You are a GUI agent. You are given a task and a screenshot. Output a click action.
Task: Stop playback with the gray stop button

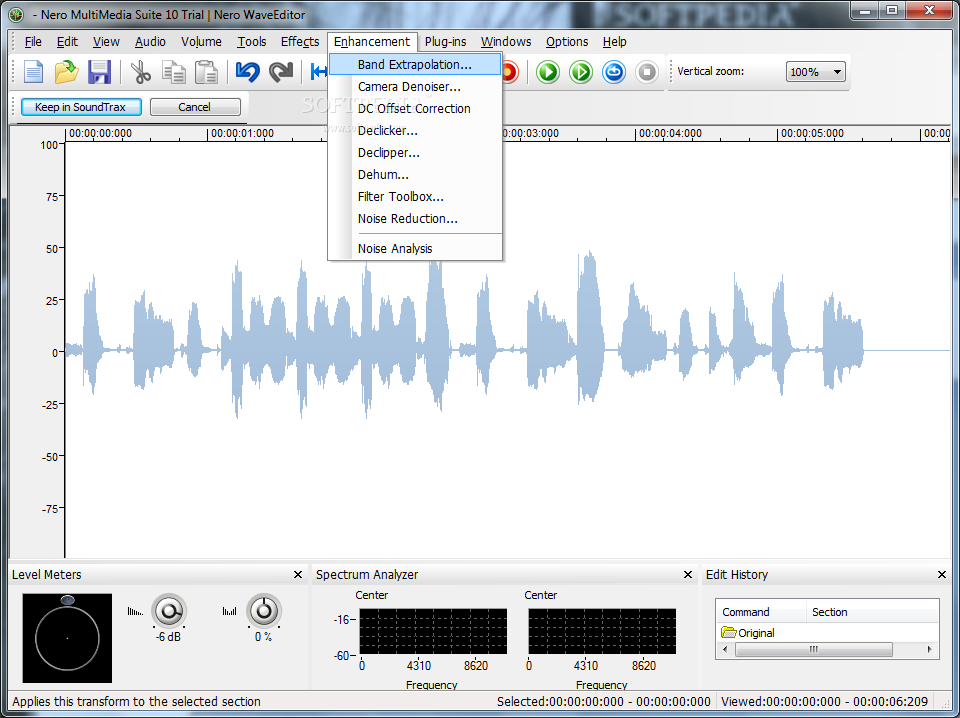(647, 72)
